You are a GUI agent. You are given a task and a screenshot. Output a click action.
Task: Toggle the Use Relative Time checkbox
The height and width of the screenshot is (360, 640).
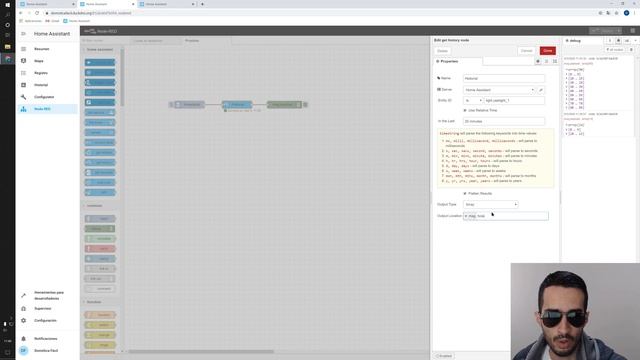(465, 110)
